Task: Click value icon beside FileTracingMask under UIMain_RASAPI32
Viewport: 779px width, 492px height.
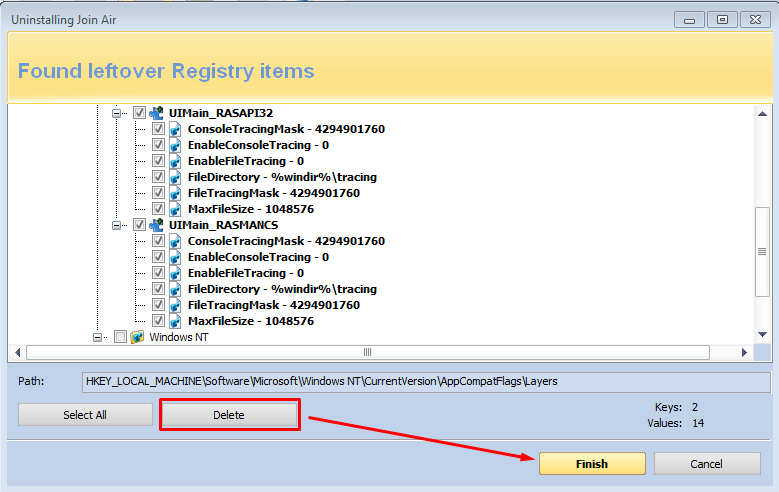Action: pos(175,193)
